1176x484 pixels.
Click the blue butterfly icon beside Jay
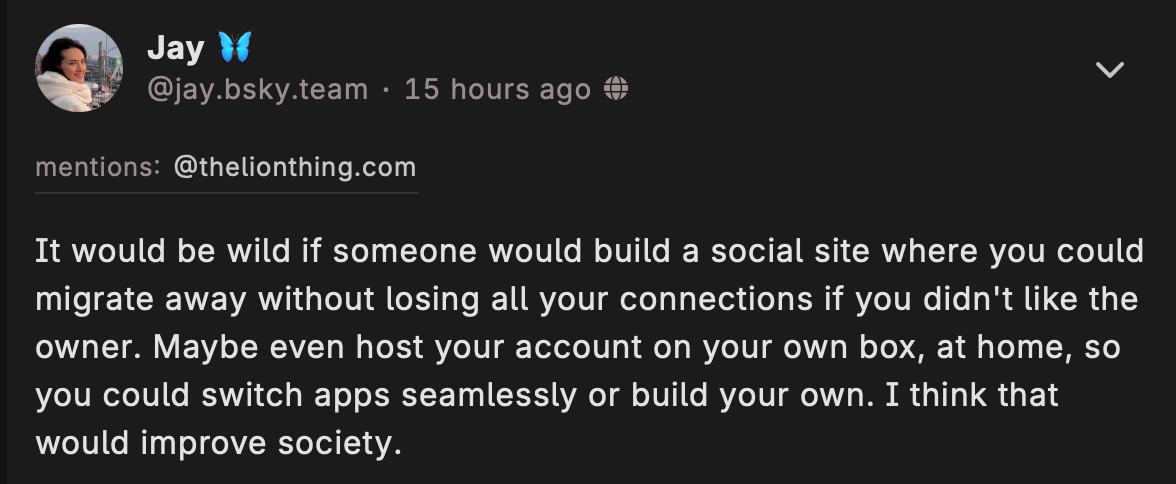pyautogui.click(x=234, y=47)
